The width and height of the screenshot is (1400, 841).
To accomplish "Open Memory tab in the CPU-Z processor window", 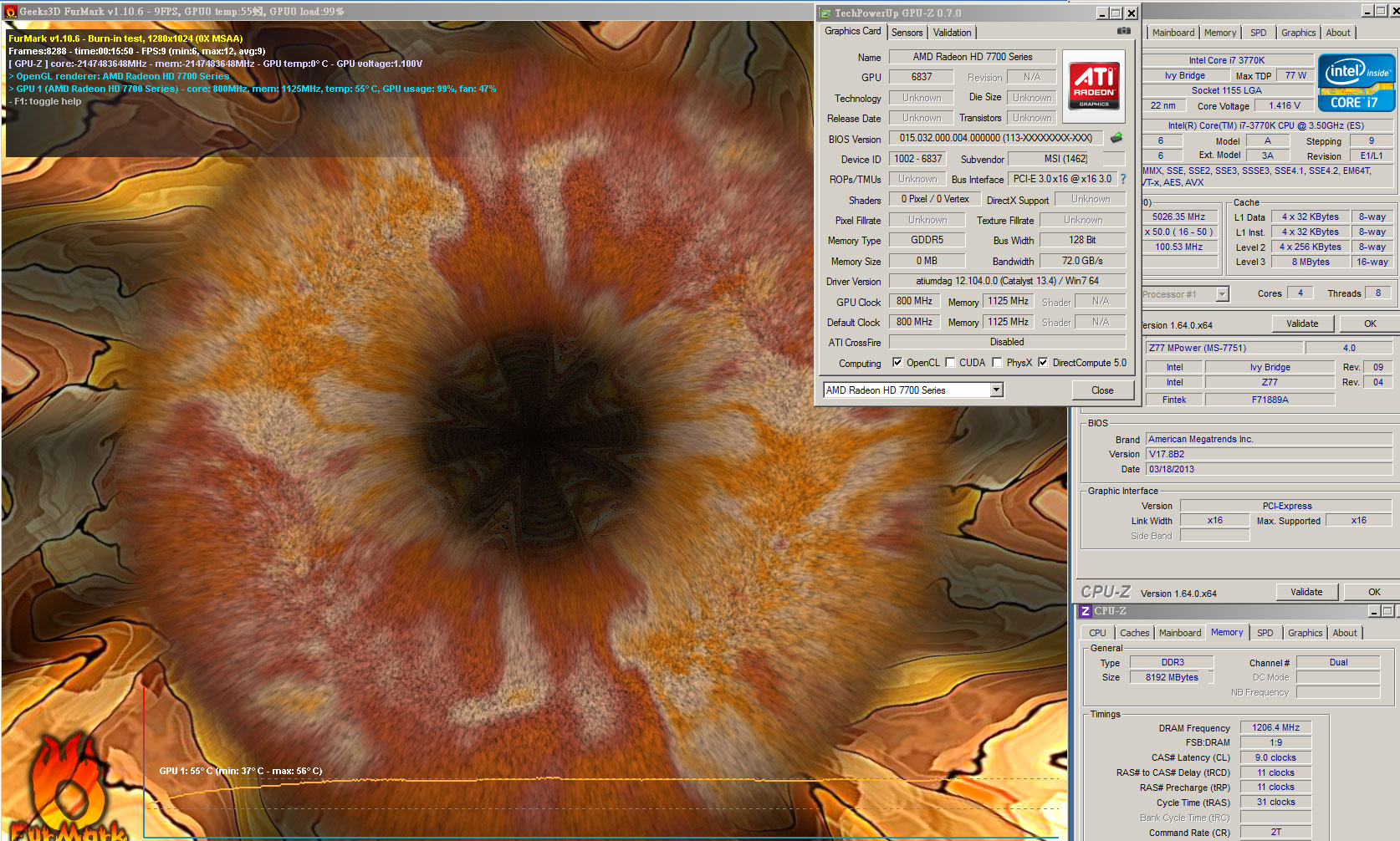I will (x=1220, y=33).
